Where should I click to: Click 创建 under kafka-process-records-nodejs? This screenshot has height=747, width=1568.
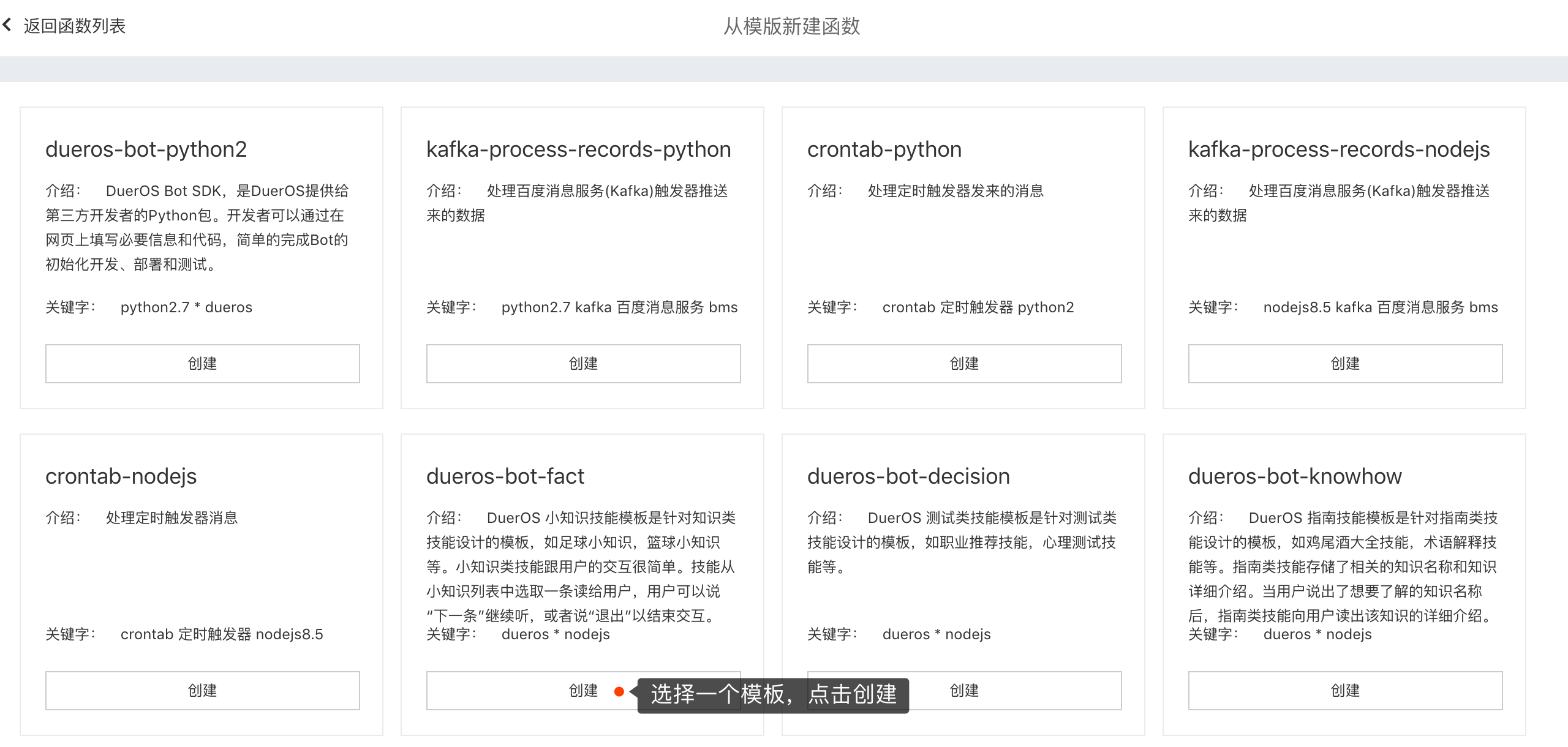1346,364
